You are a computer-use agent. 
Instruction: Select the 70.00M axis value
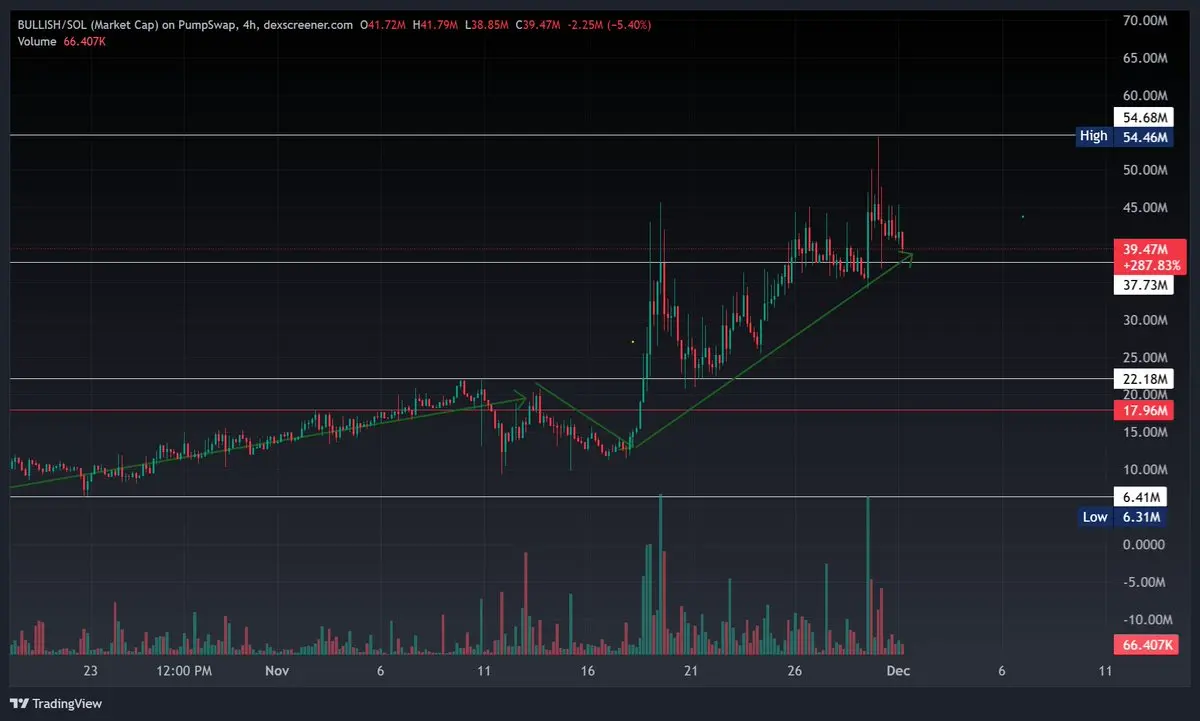click(1145, 21)
